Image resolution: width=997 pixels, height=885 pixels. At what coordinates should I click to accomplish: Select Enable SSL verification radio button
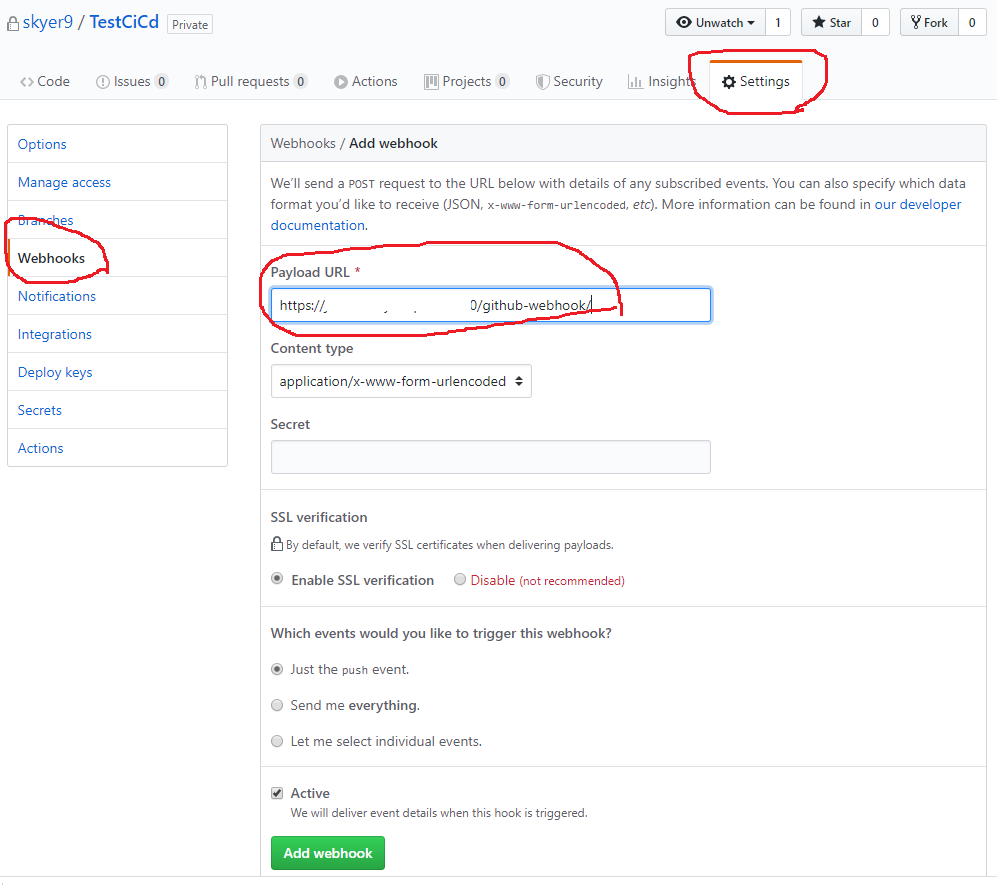[x=277, y=579]
